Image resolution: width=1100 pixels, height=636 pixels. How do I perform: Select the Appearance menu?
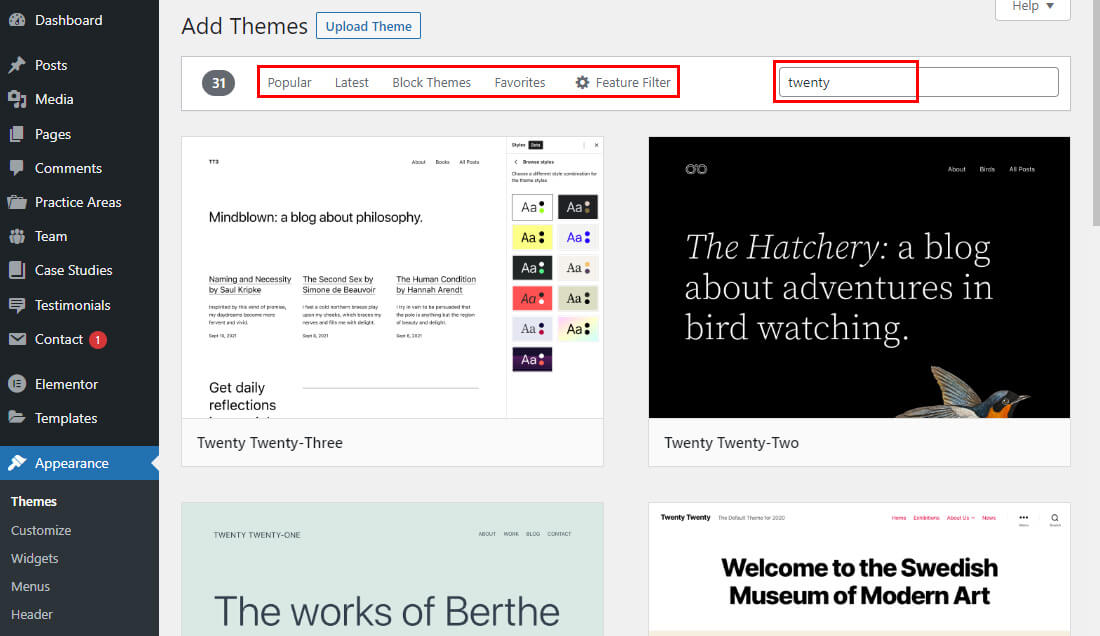tap(79, 463)
